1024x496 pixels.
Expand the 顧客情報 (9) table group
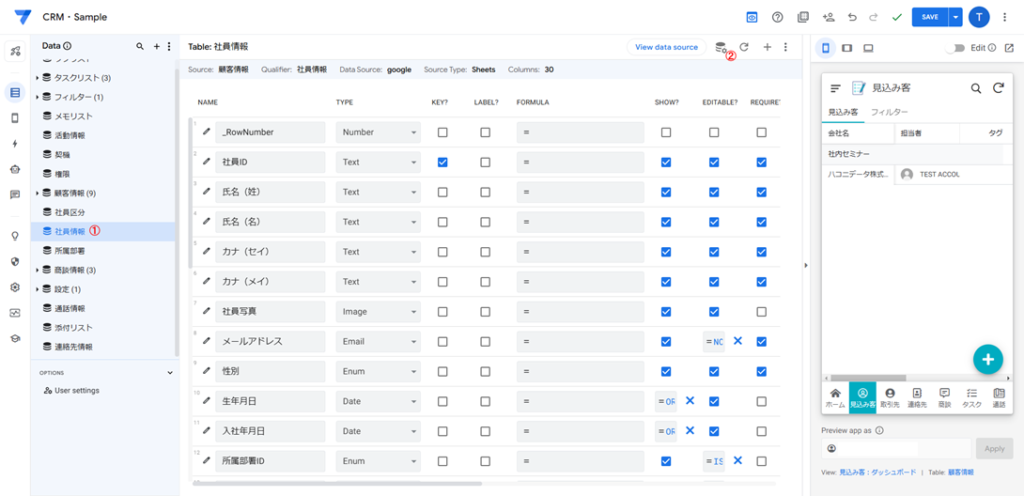click(x=37, y=193)
